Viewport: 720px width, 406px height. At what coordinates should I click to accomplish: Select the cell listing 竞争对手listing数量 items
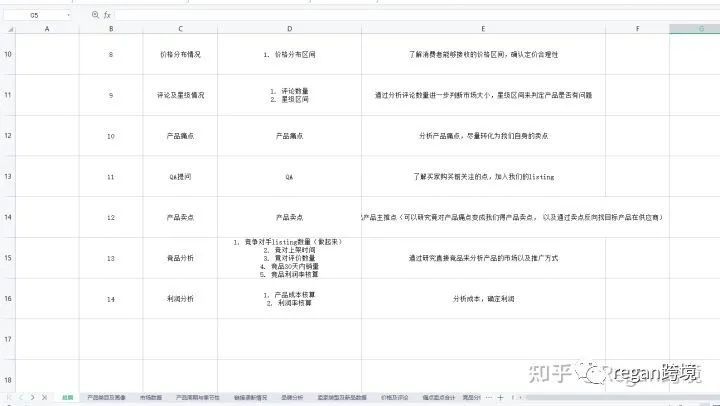290,258
